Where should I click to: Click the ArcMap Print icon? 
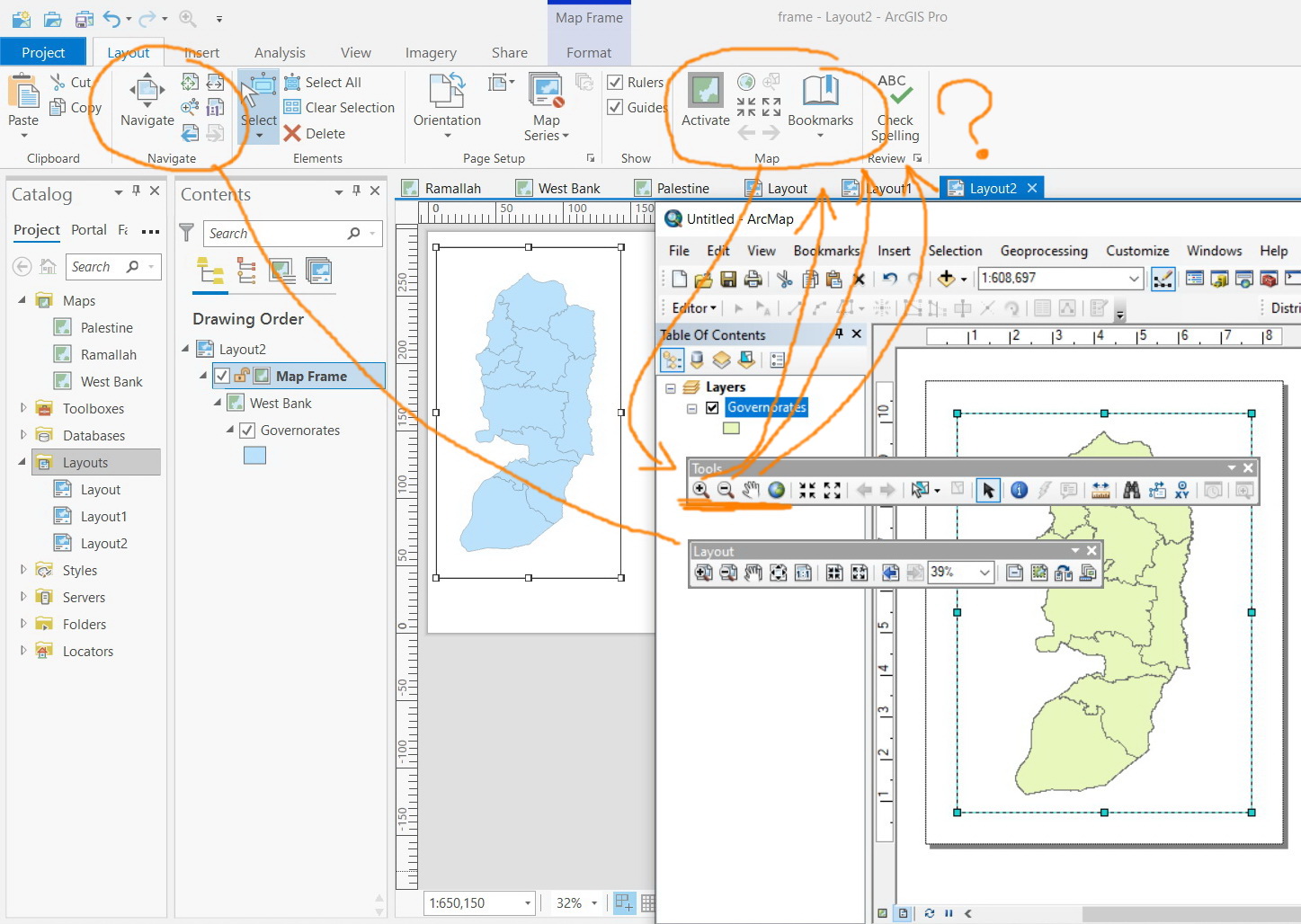pos(753,279)
